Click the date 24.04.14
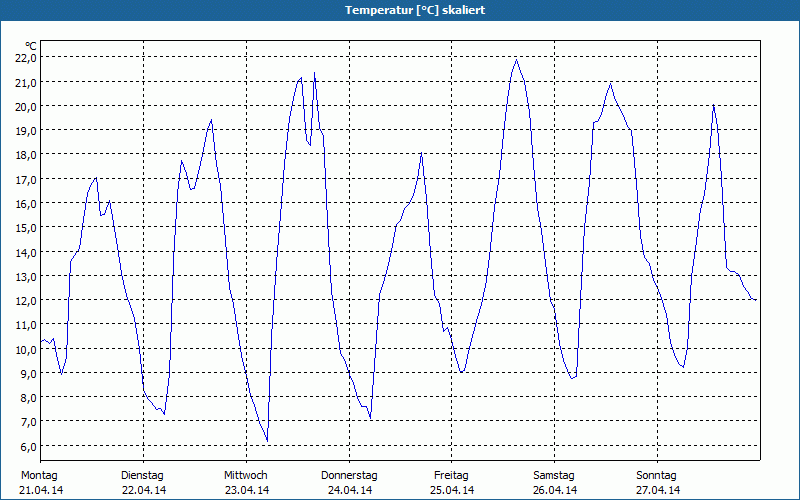This screenshot has height=500, width=800. point(350,490)
